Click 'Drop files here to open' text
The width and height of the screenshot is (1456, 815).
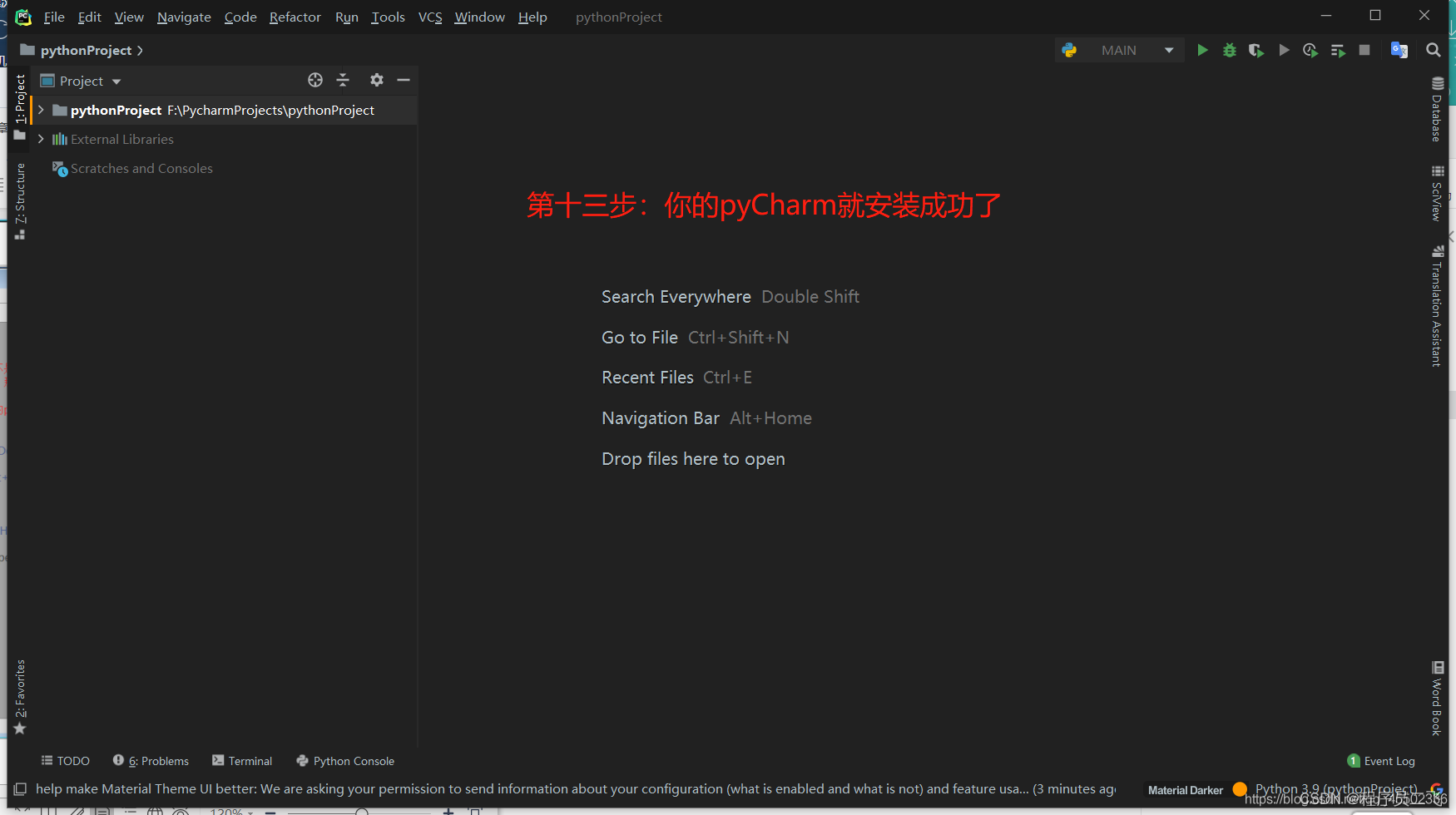click(693, 459)
